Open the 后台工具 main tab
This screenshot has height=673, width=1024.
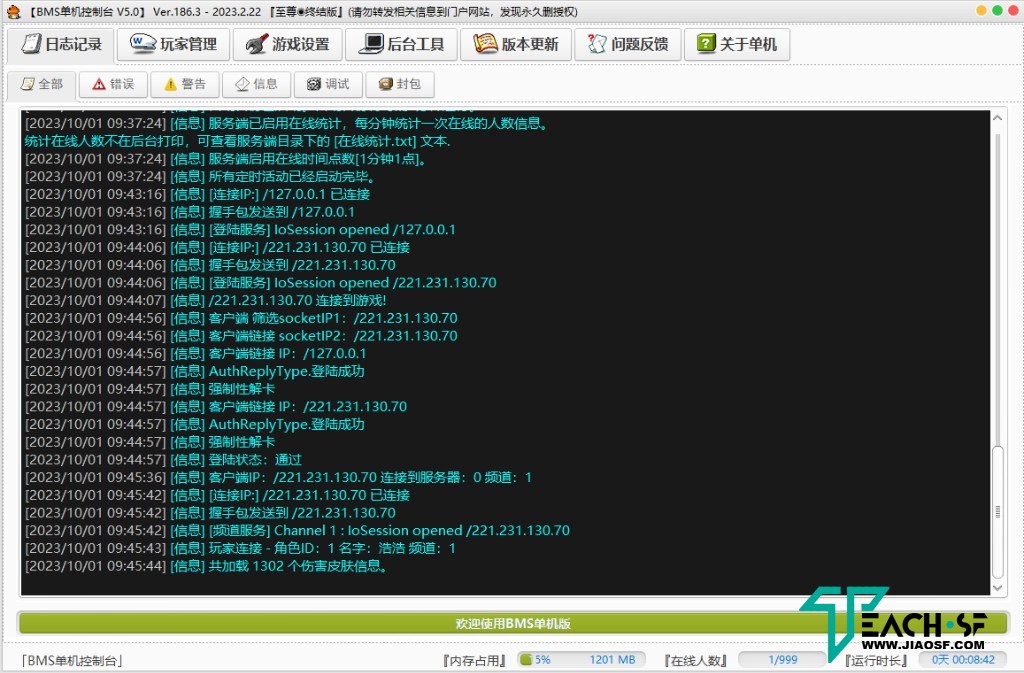401,44
